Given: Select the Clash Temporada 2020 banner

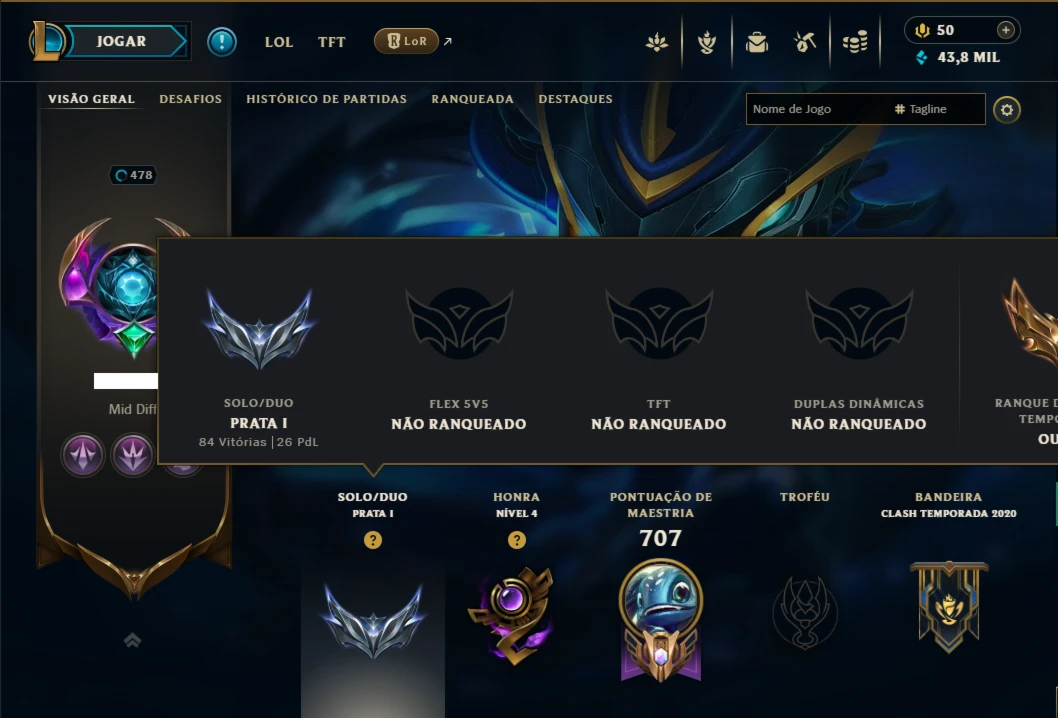Looking at the screenshot, I should (949, 607).
